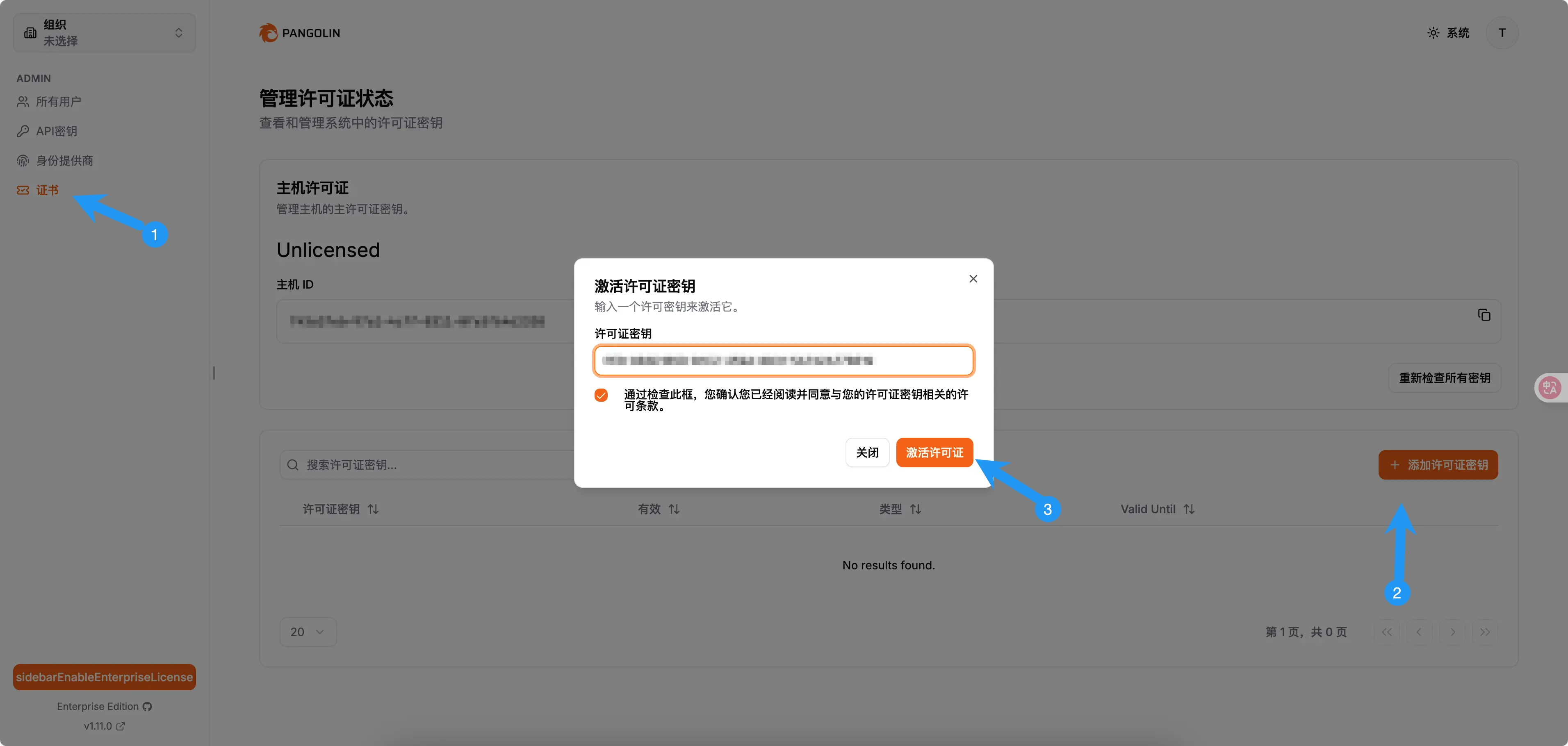1568x746 pixels.
Task: Go to API密钥 sidebar item
Action: [56, 131]
